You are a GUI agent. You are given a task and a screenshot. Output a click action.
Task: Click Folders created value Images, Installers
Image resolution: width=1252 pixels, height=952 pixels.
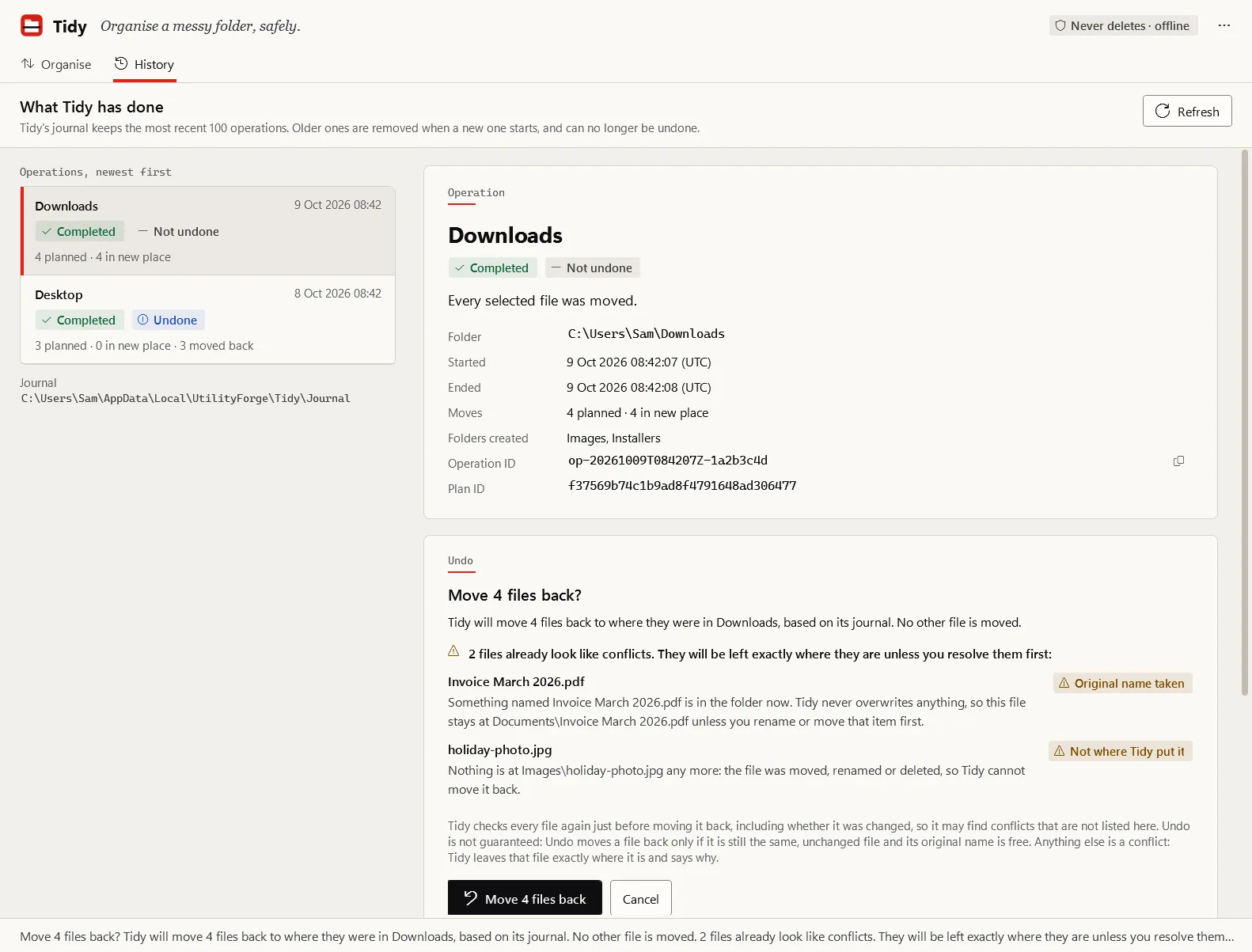pos(613,438)
